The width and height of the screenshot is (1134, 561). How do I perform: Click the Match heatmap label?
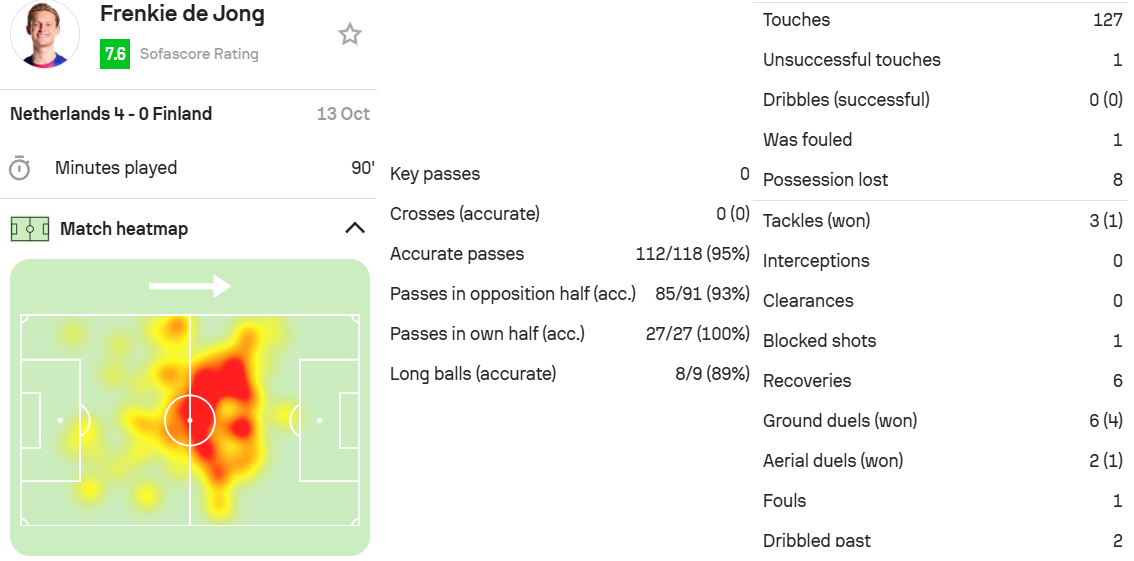[x=124, y=229]
